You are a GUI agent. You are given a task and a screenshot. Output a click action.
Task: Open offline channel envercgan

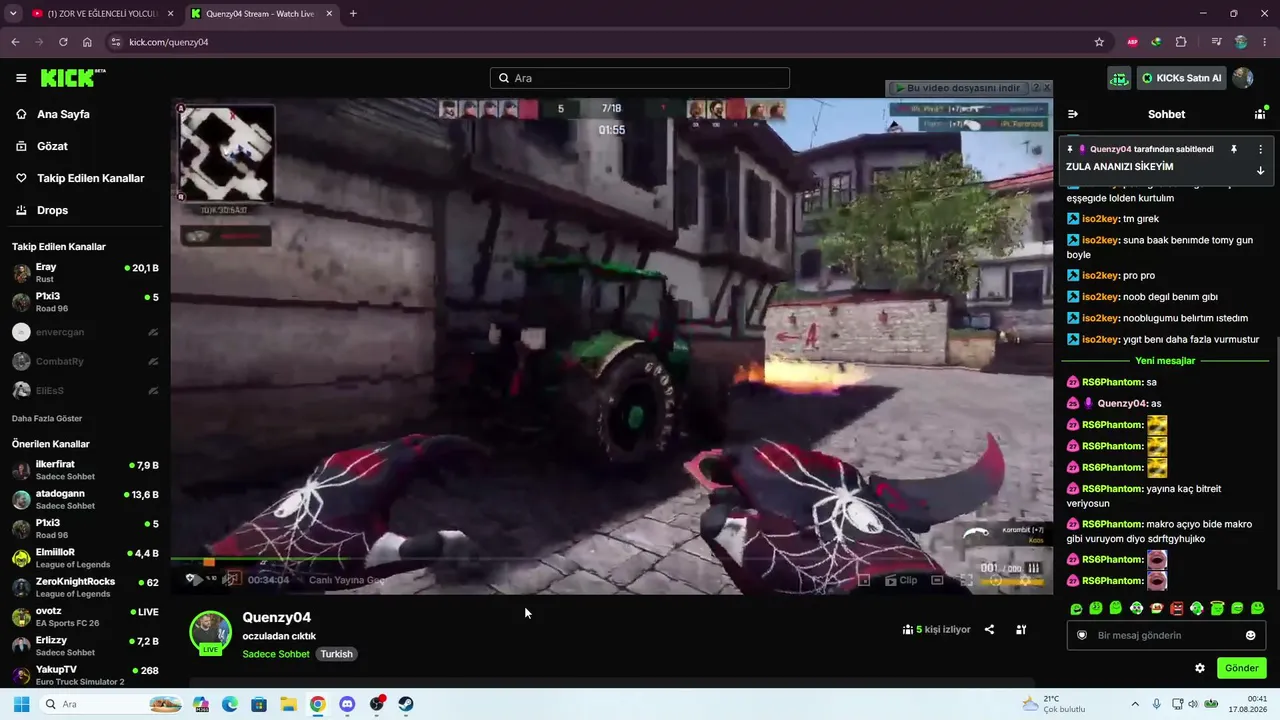[84, 332]
